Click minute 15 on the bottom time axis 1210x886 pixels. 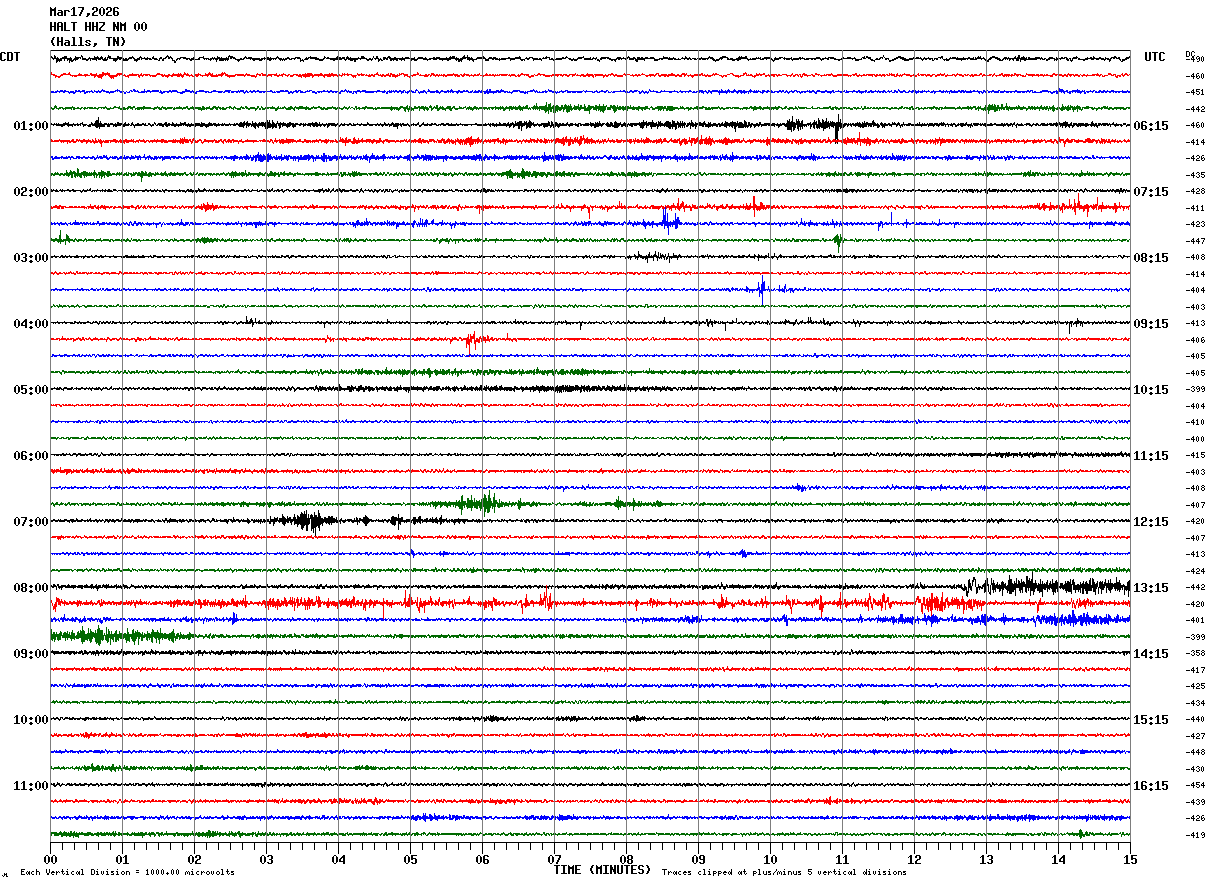[x=1130, y=858]
